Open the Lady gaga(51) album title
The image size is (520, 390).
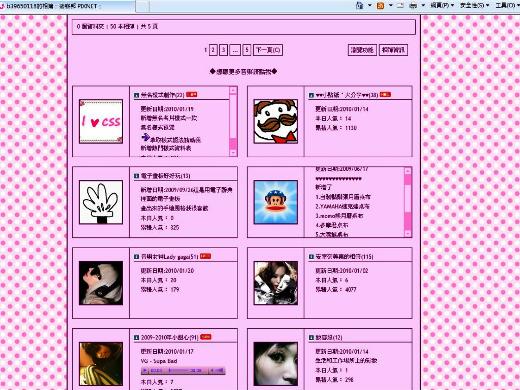tap(169, 257)
